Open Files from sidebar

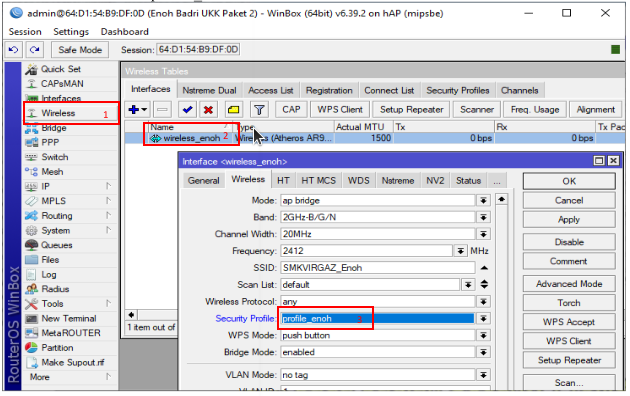[x=50, y=260]
